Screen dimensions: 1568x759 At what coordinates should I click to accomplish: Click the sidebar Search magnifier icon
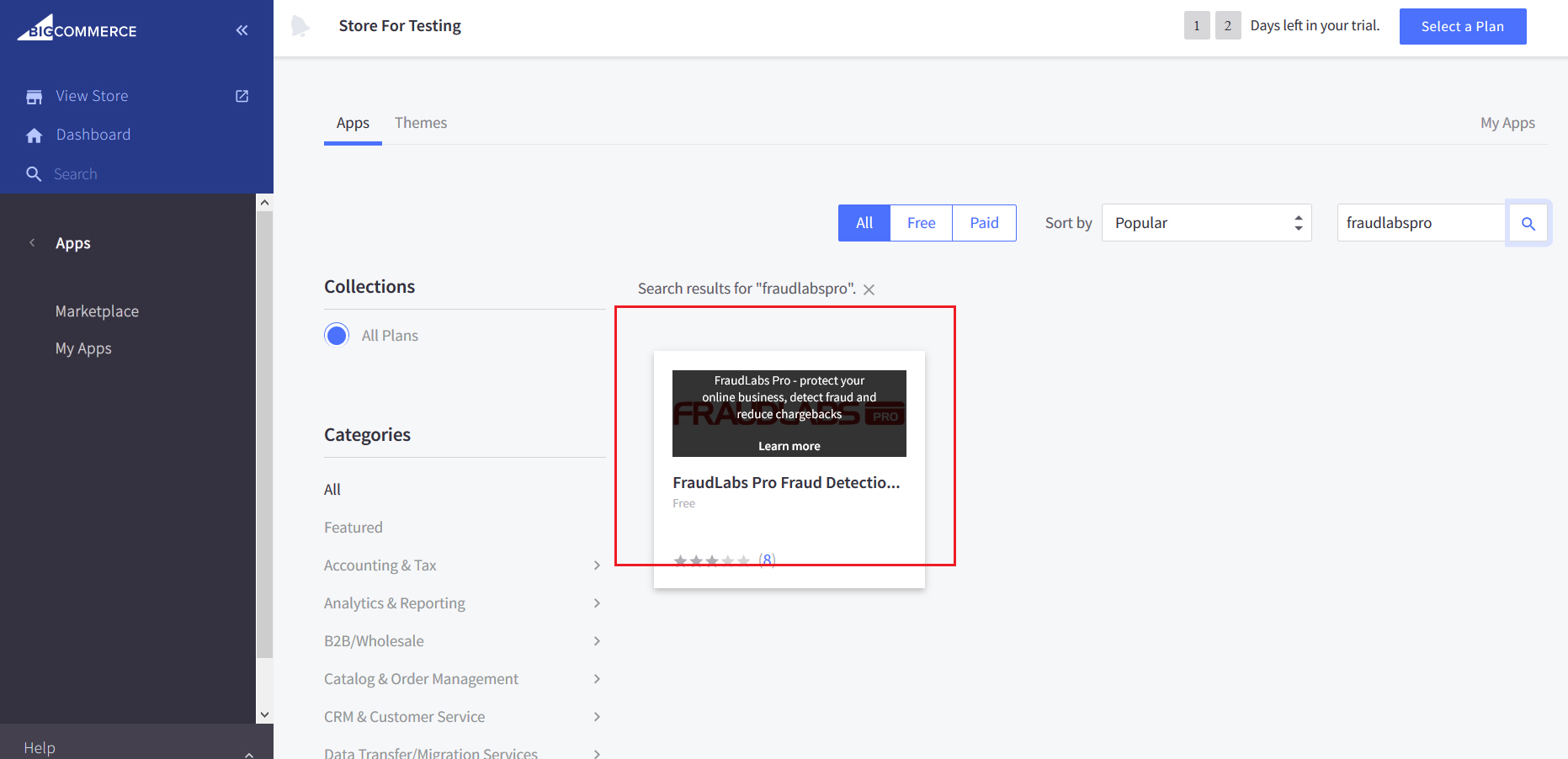click(x=34, y=174)
